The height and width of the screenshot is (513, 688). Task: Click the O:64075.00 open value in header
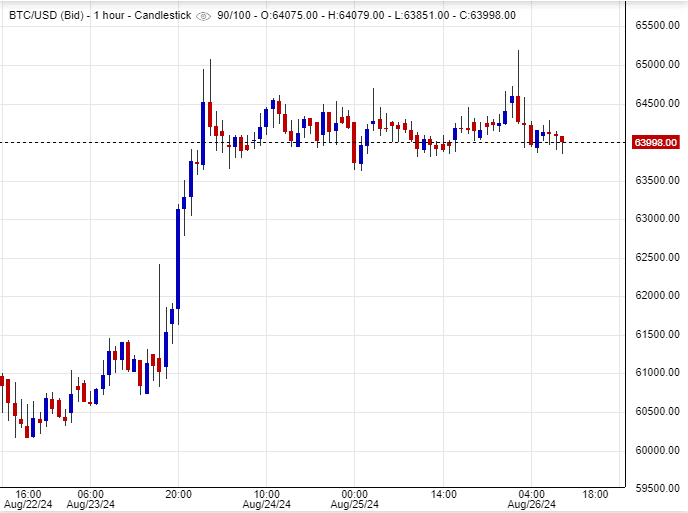point(298,15)
